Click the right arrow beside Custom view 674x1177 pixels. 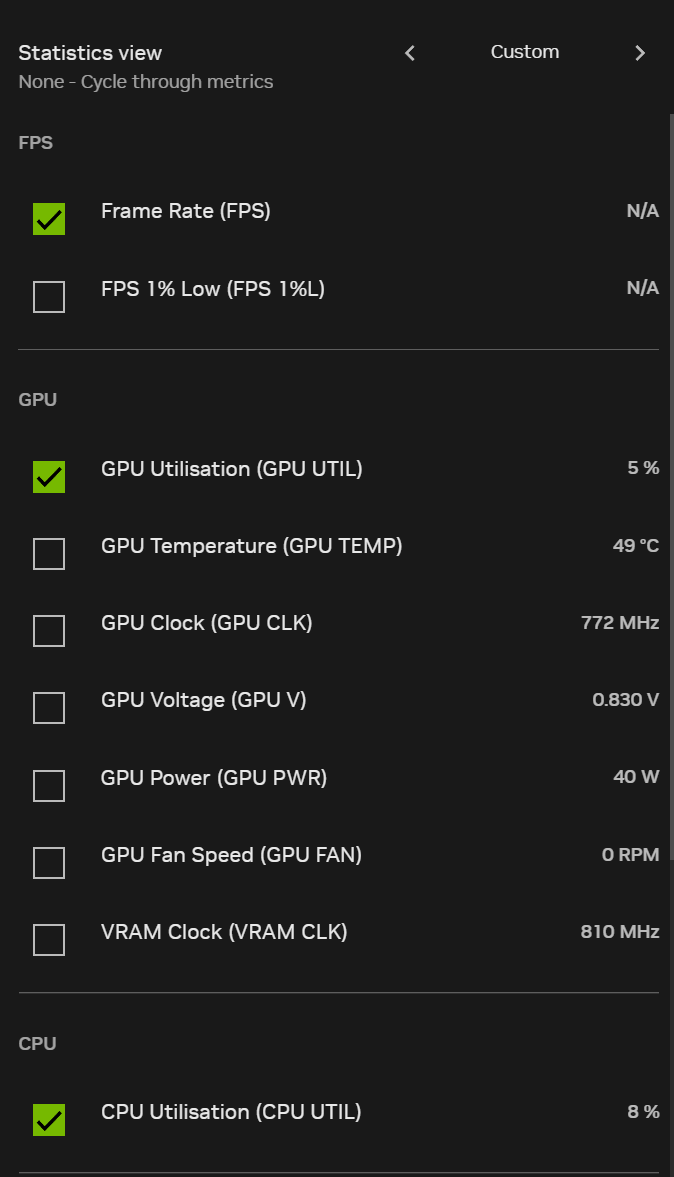[640, 53]
